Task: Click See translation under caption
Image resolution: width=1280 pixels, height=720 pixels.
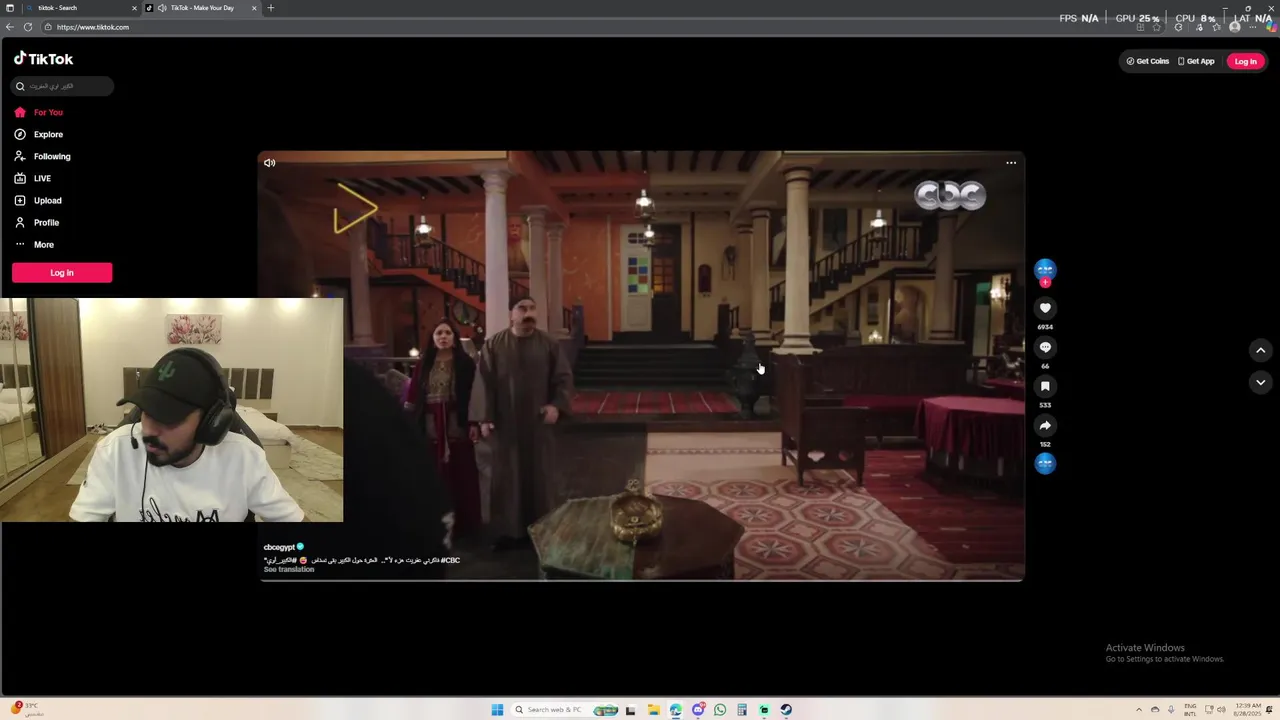Action: 289,569
